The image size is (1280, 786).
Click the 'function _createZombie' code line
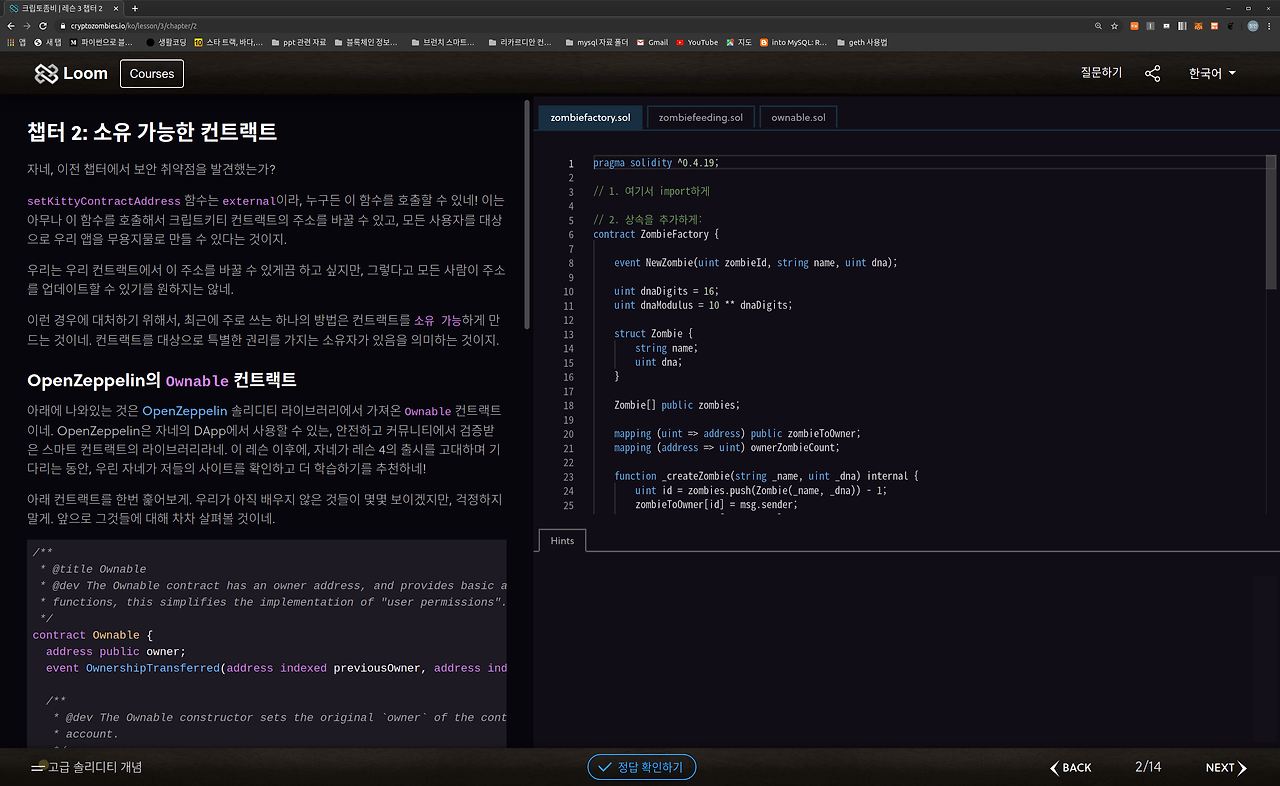tap(766, 476)
